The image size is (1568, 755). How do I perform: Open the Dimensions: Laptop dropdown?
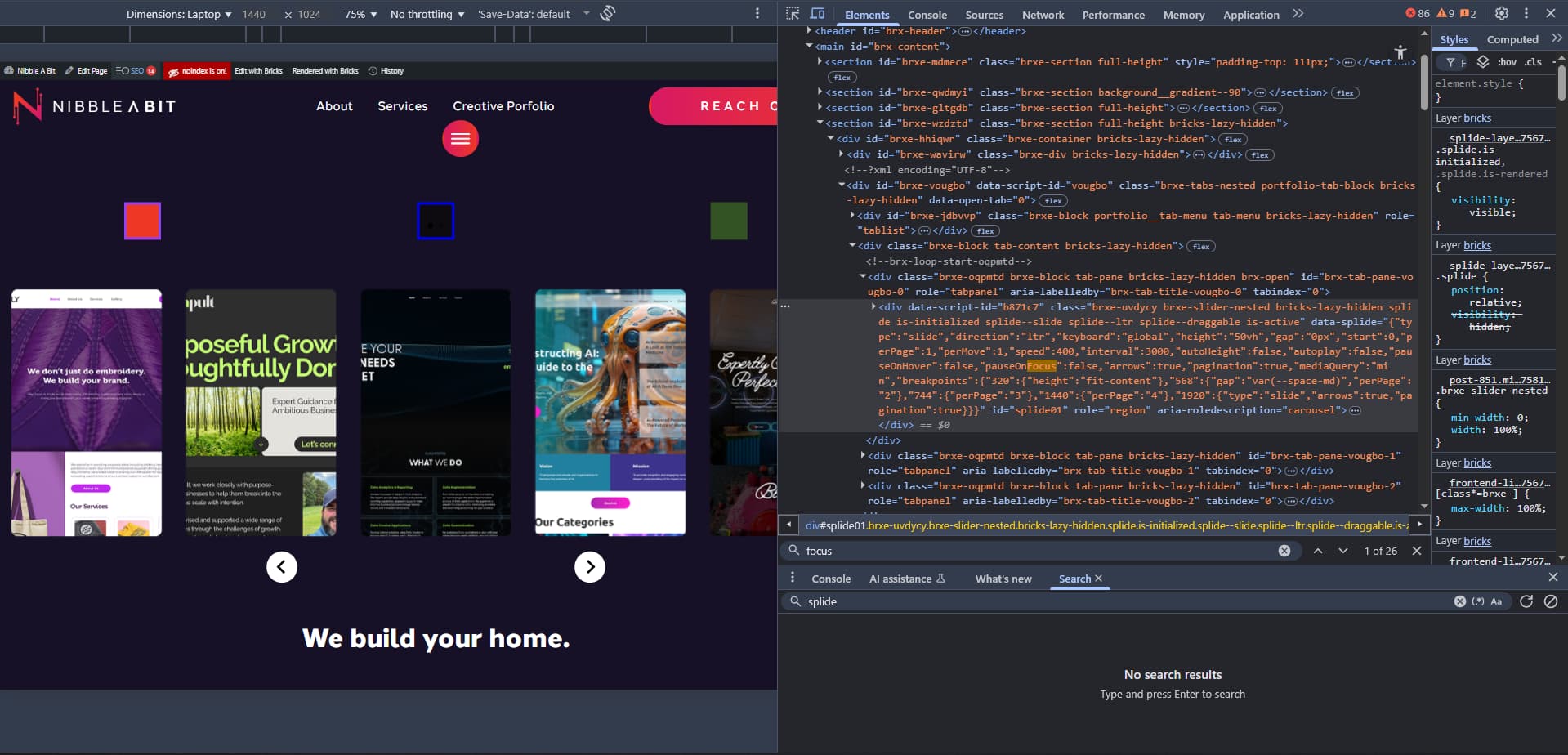(x=178, y=14)
